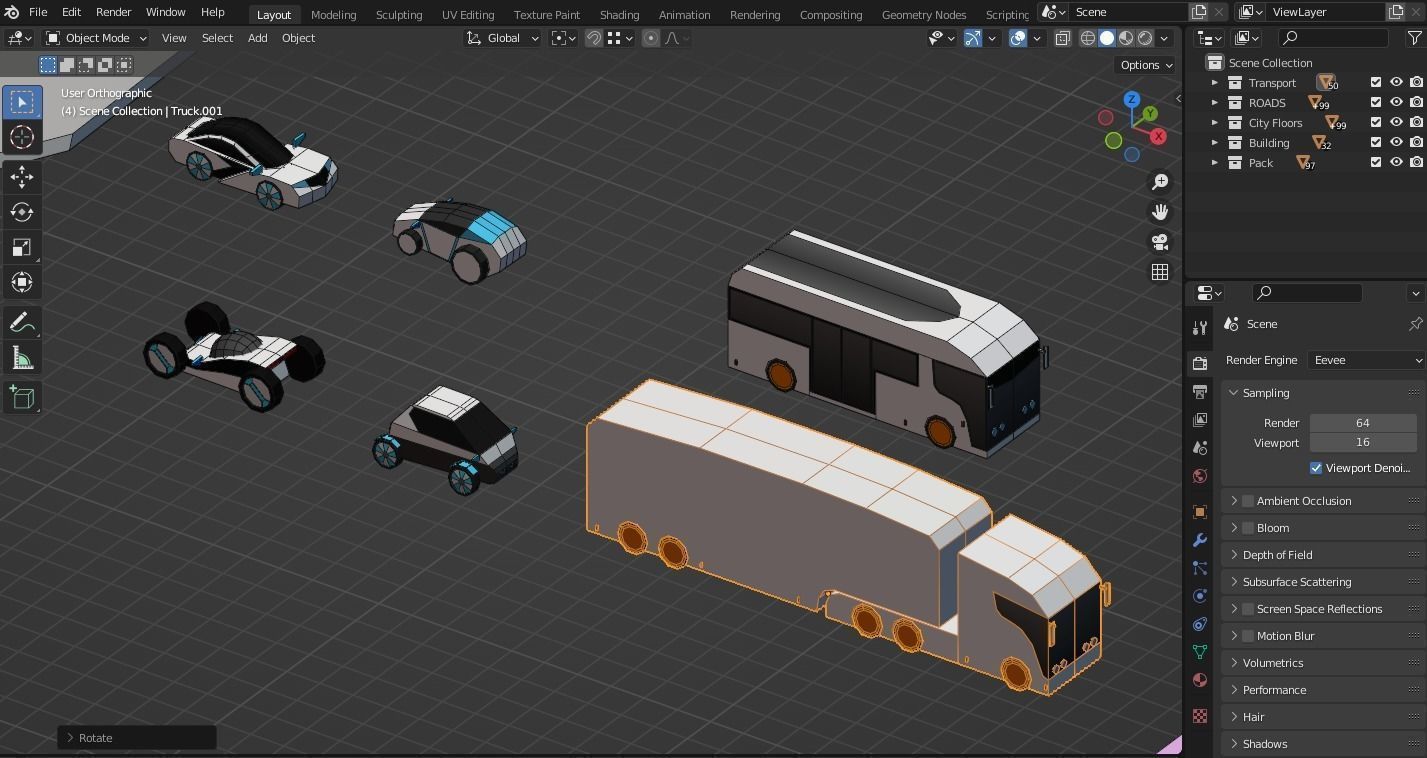Open the Object Mode dropdown
The height and width of the screenshot is (758, 1427).
(97, 38)
